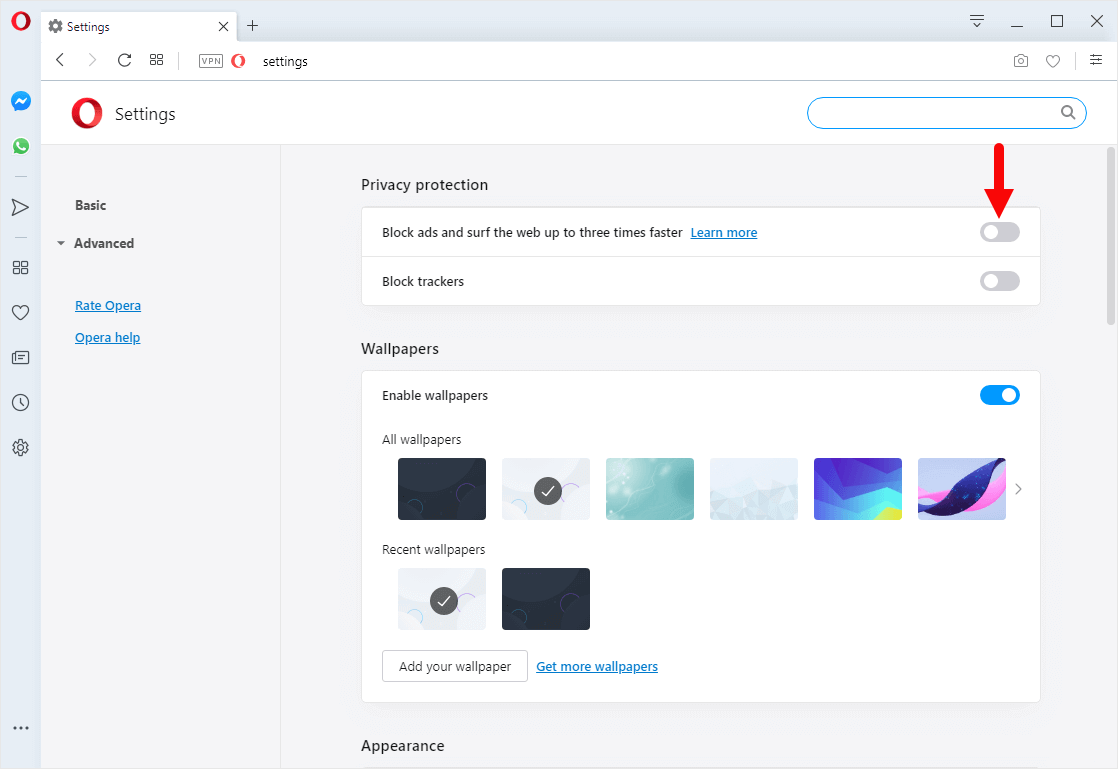Viewport: 1118px width, 769px height.
Task: Open the Rate Opera link
Action: [x=108, y=306]
